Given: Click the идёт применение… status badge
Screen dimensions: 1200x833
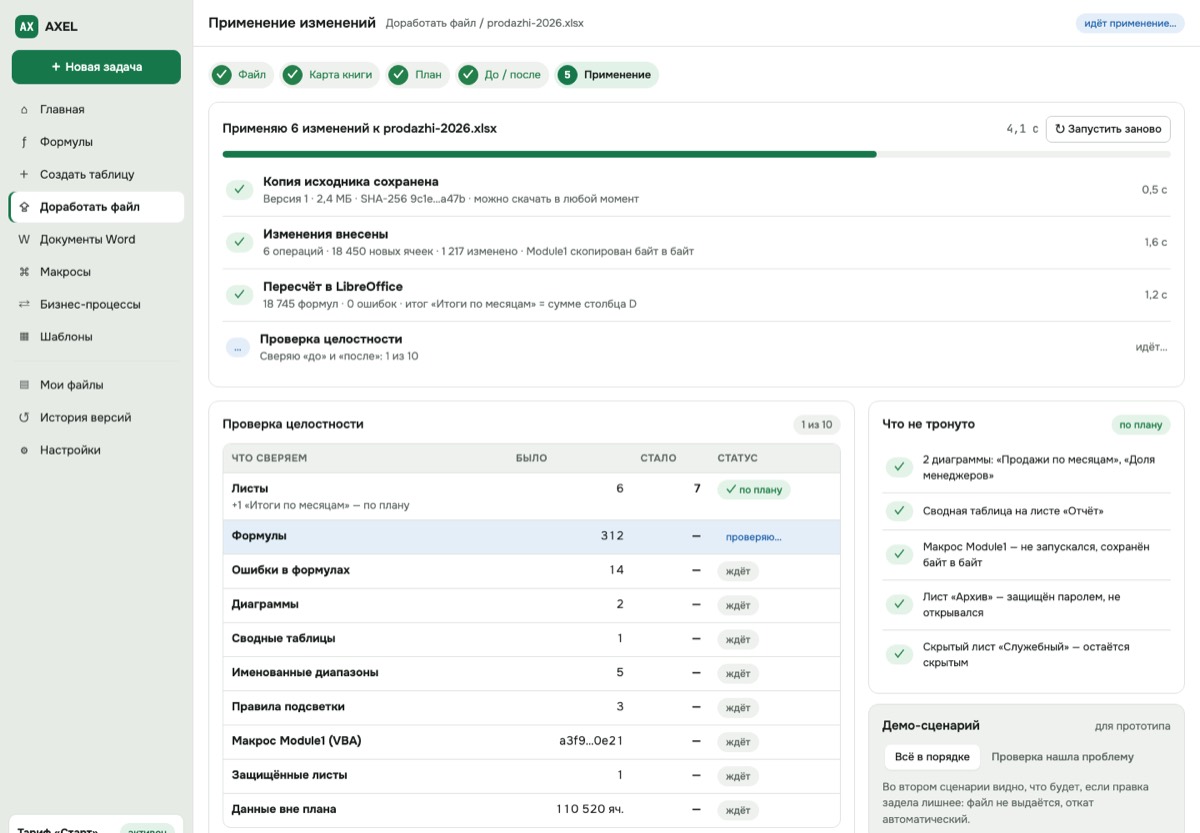Looking at the screenshot, I should tap(1130, 23).
